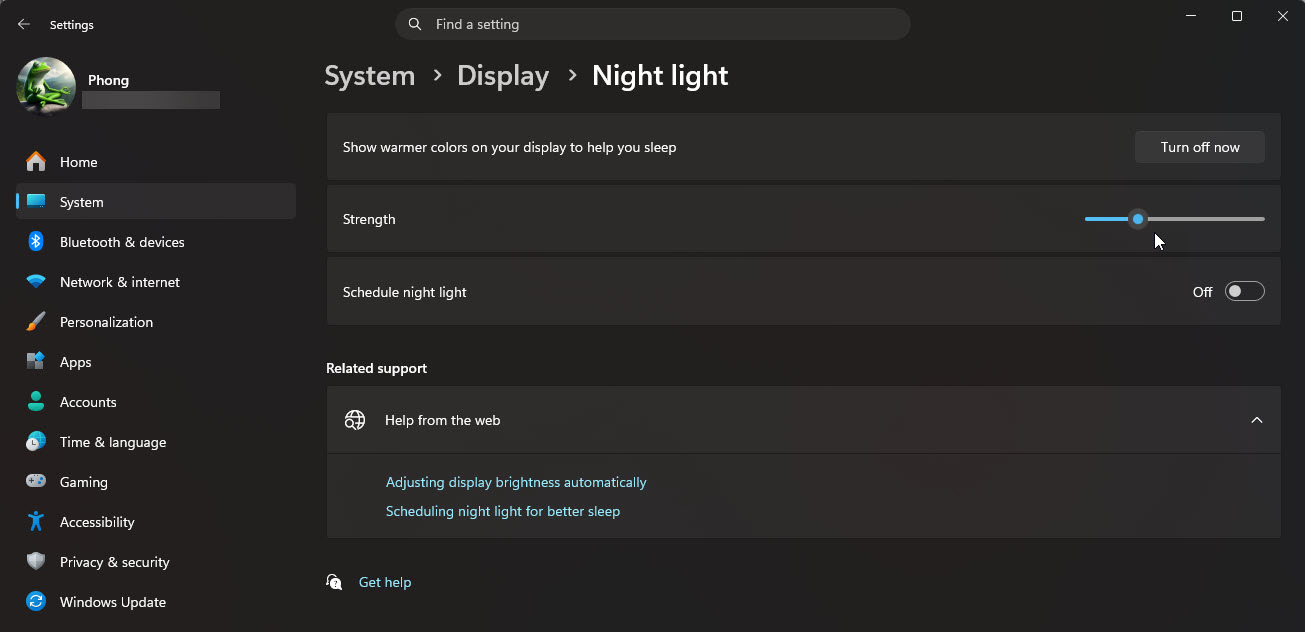Click the Strength slider thumb
1305x632 pixels.
point(1138,219)
